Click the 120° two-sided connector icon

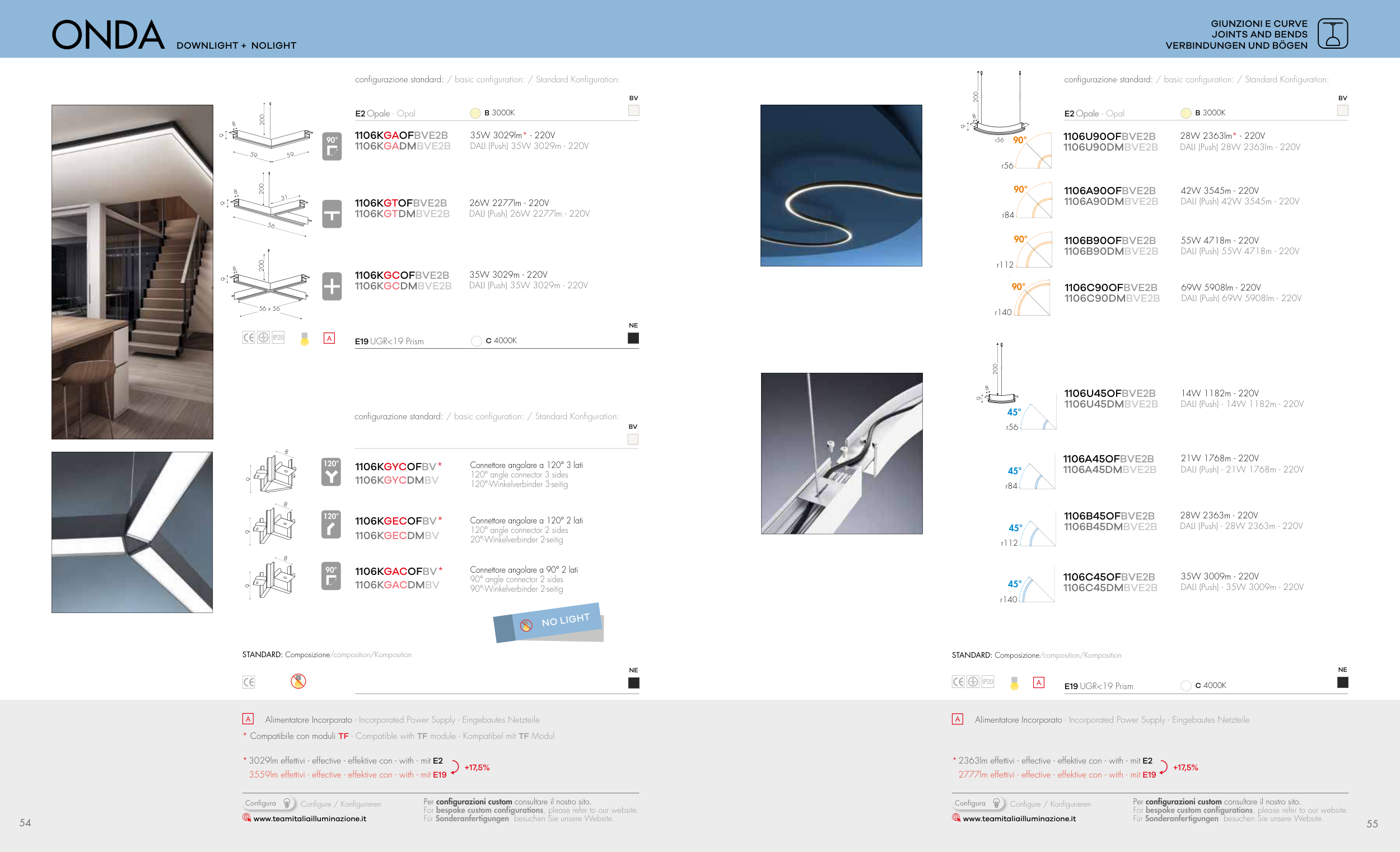click(x=331, y=525)
